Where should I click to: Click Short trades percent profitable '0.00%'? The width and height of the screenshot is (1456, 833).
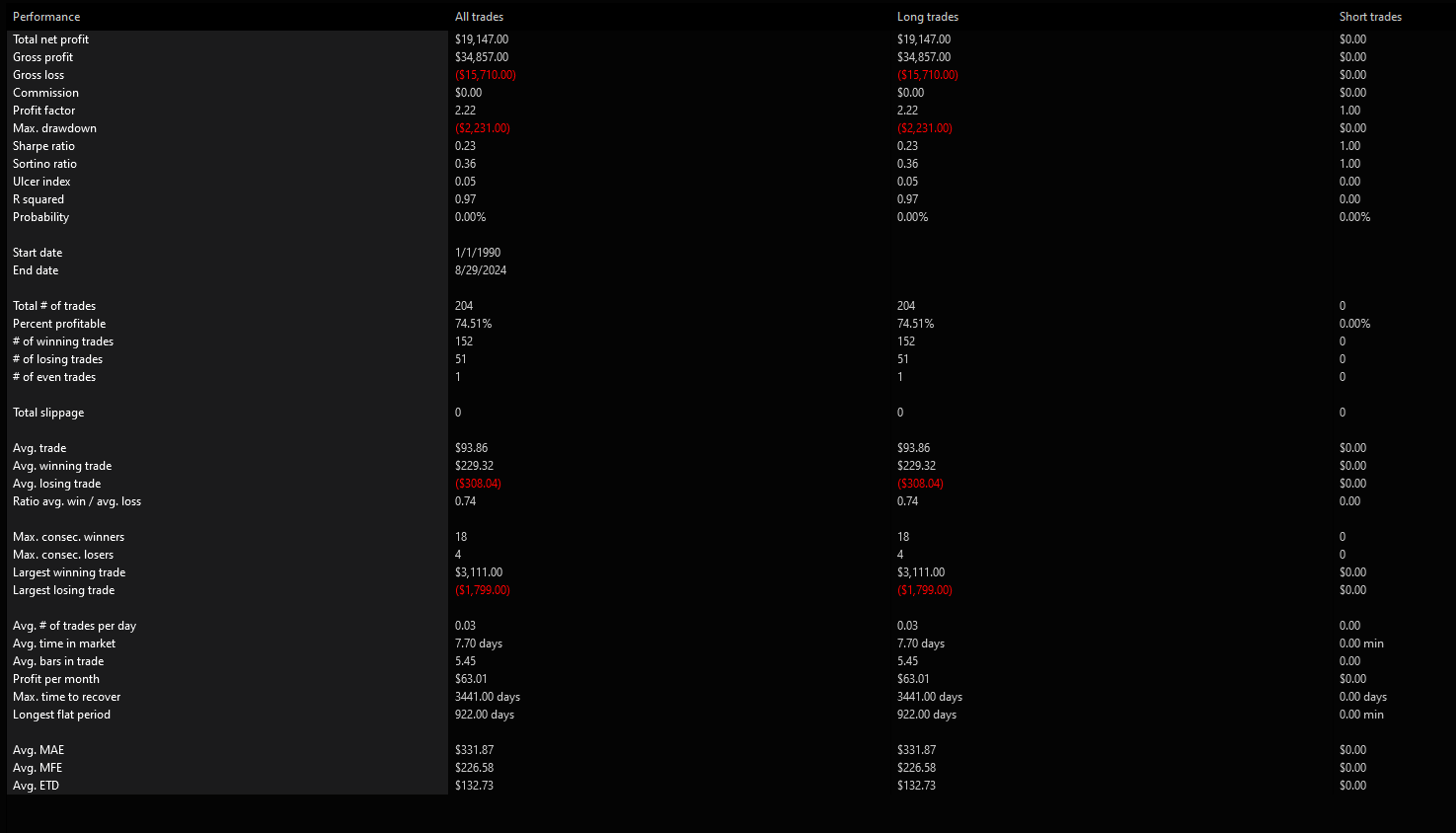(x=1355, y=324)
